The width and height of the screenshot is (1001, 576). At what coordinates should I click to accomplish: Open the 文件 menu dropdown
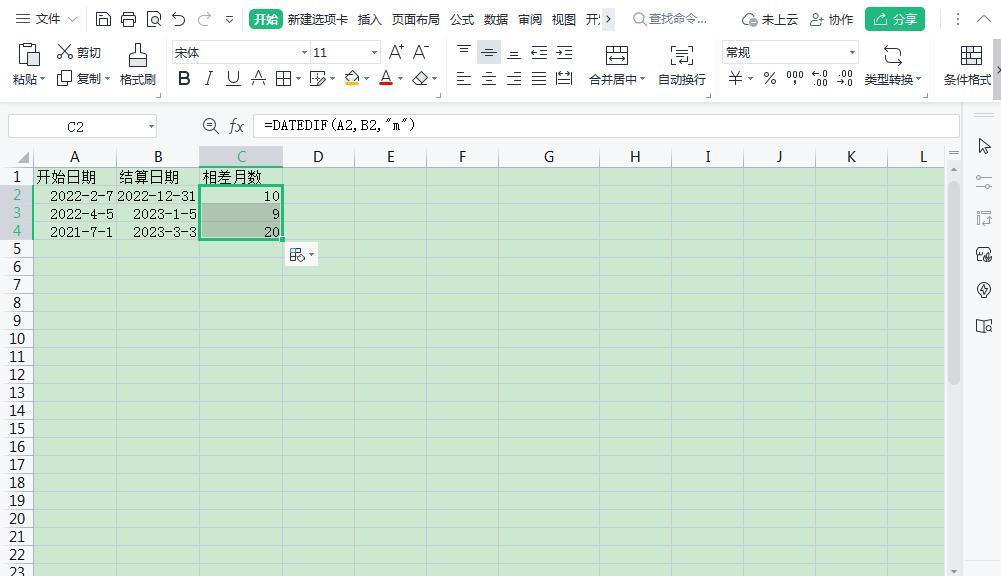[x=47, y=19]
